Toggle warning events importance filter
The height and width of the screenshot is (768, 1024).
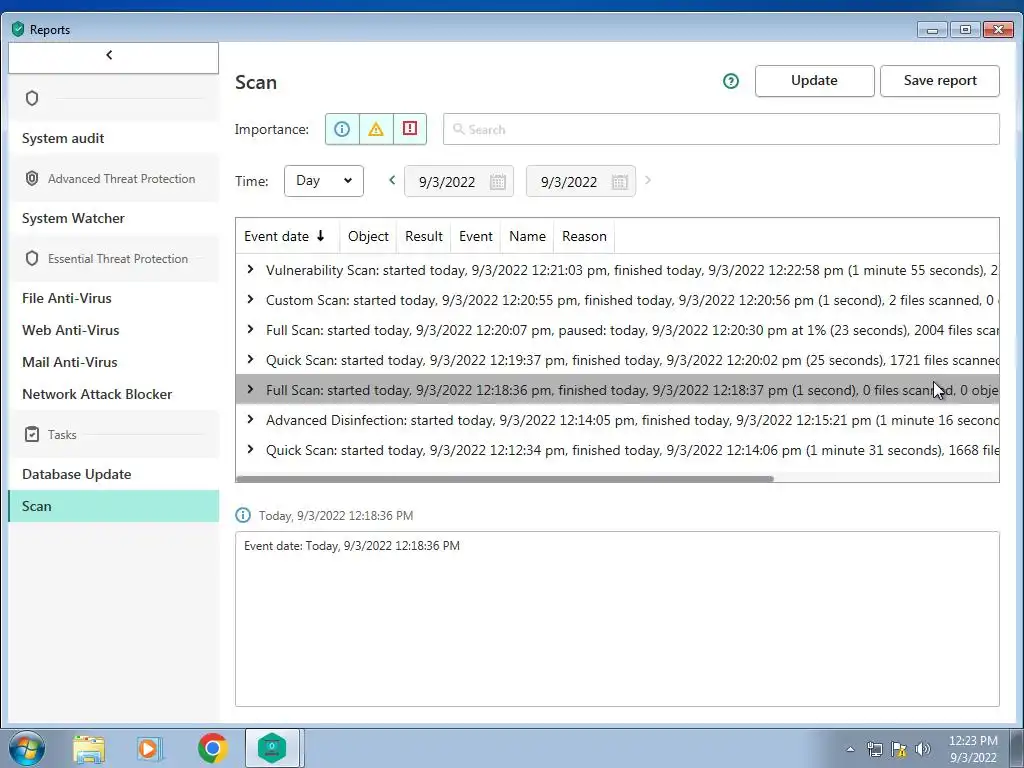[x=376, y=129]
